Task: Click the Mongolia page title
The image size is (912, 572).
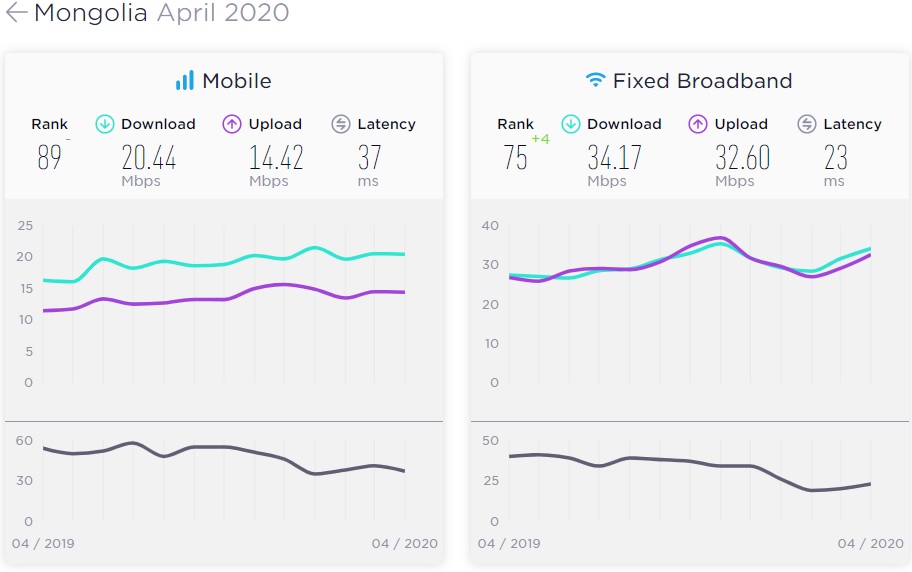Action: (91, 13)
